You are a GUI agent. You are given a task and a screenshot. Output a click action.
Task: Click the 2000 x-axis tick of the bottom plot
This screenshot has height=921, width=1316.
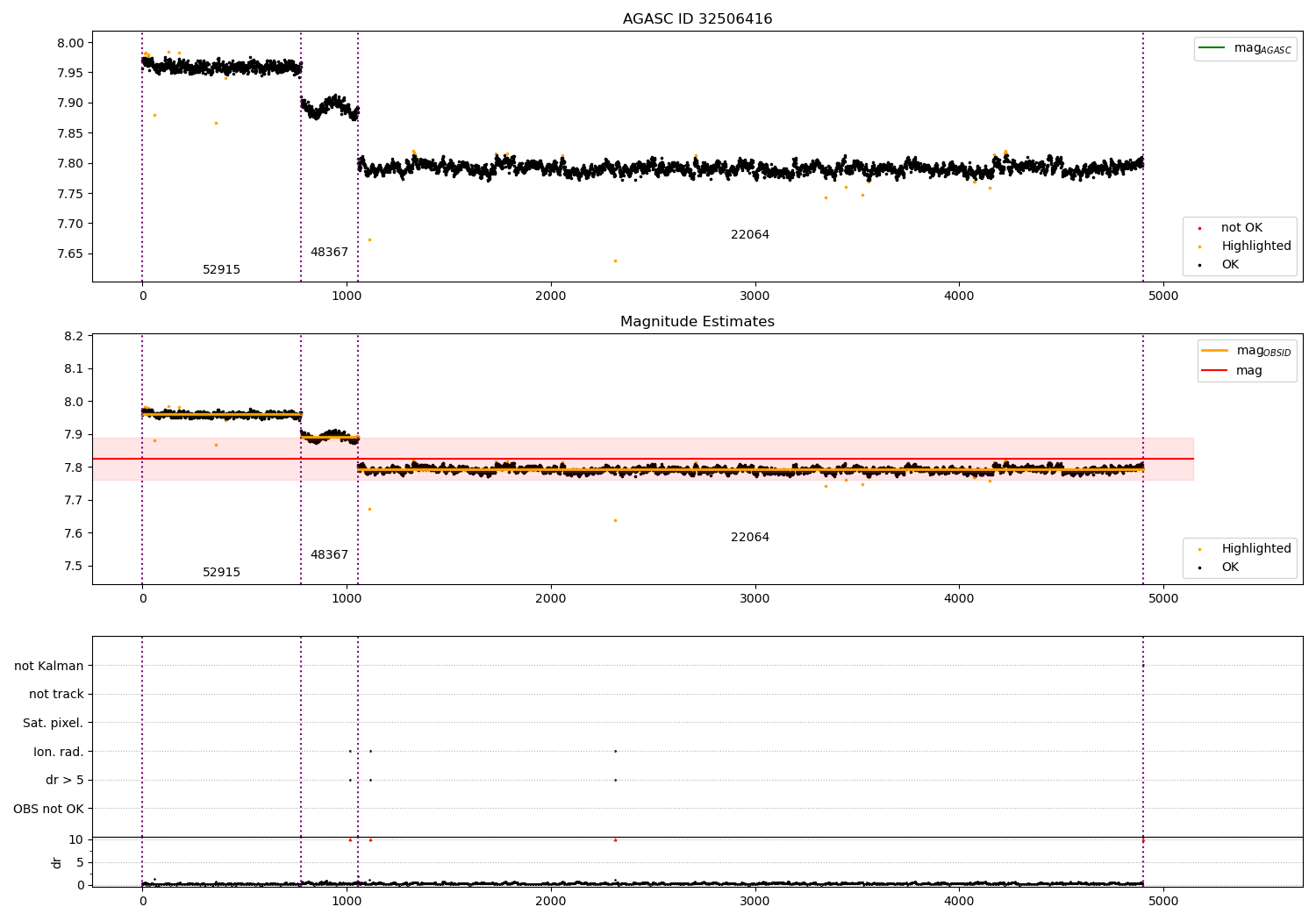click(550, 901)
